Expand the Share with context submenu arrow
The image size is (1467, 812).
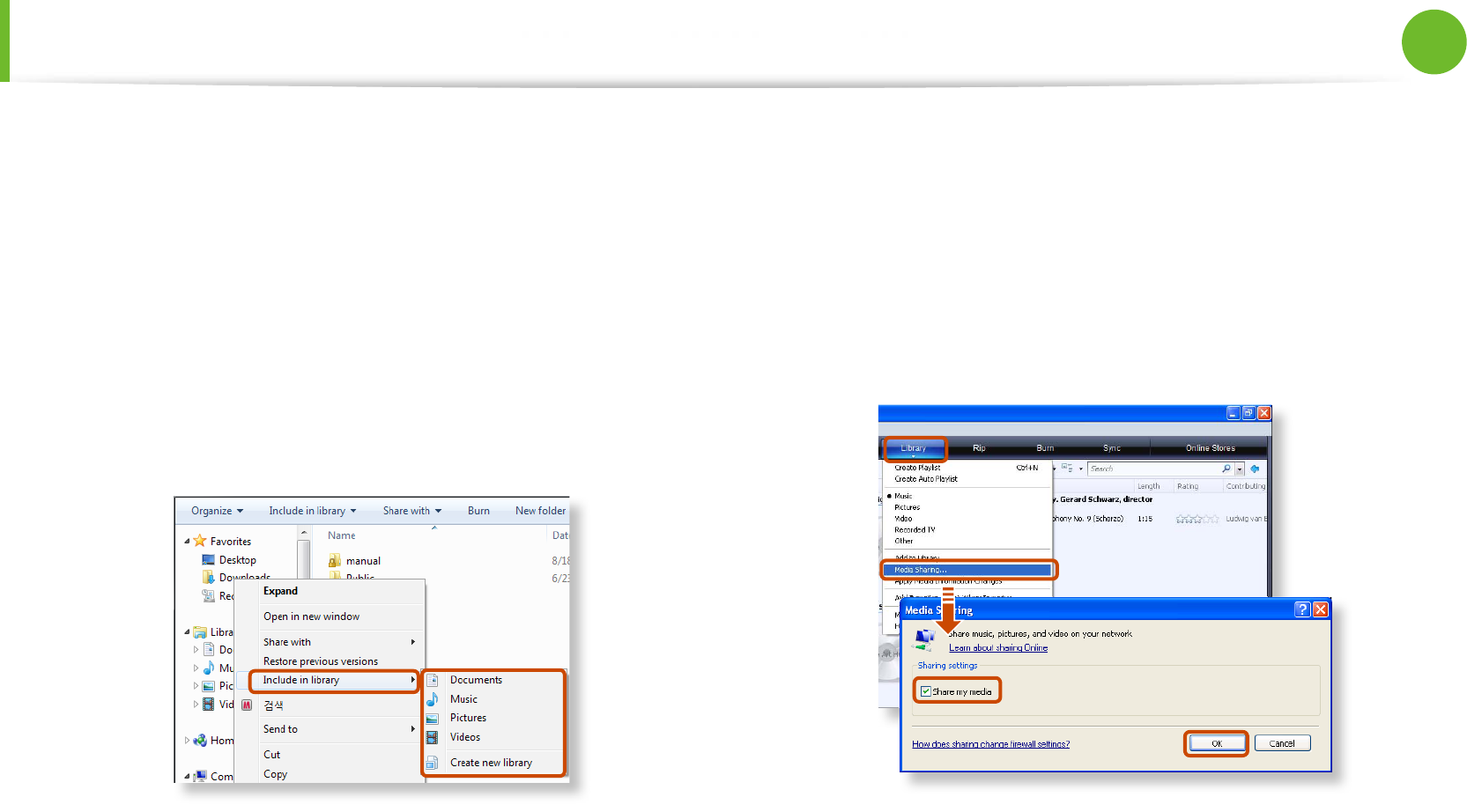[x=412, y=642]
